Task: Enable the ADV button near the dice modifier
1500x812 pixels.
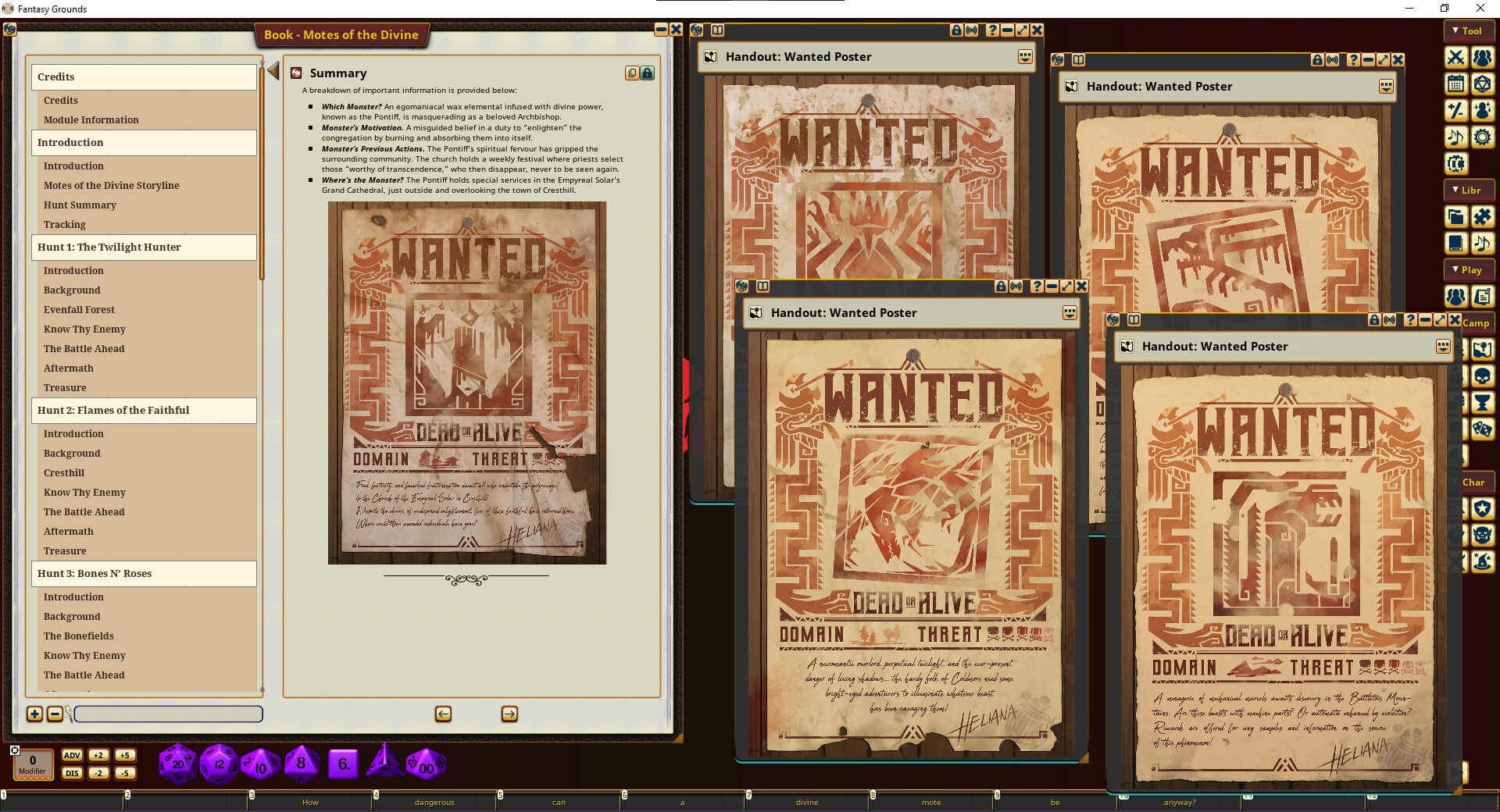Action: [x=72, y=756]
